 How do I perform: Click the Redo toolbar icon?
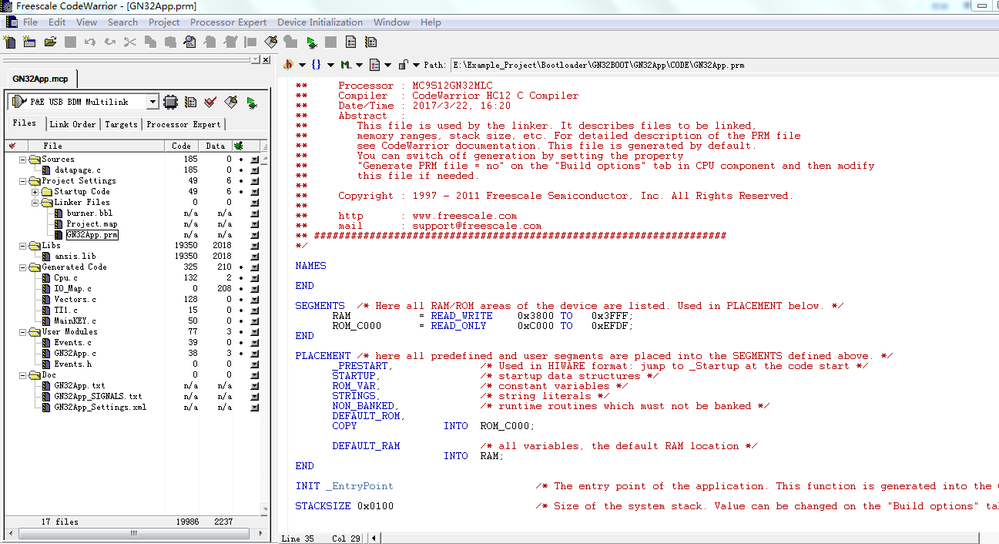point(110,42)
